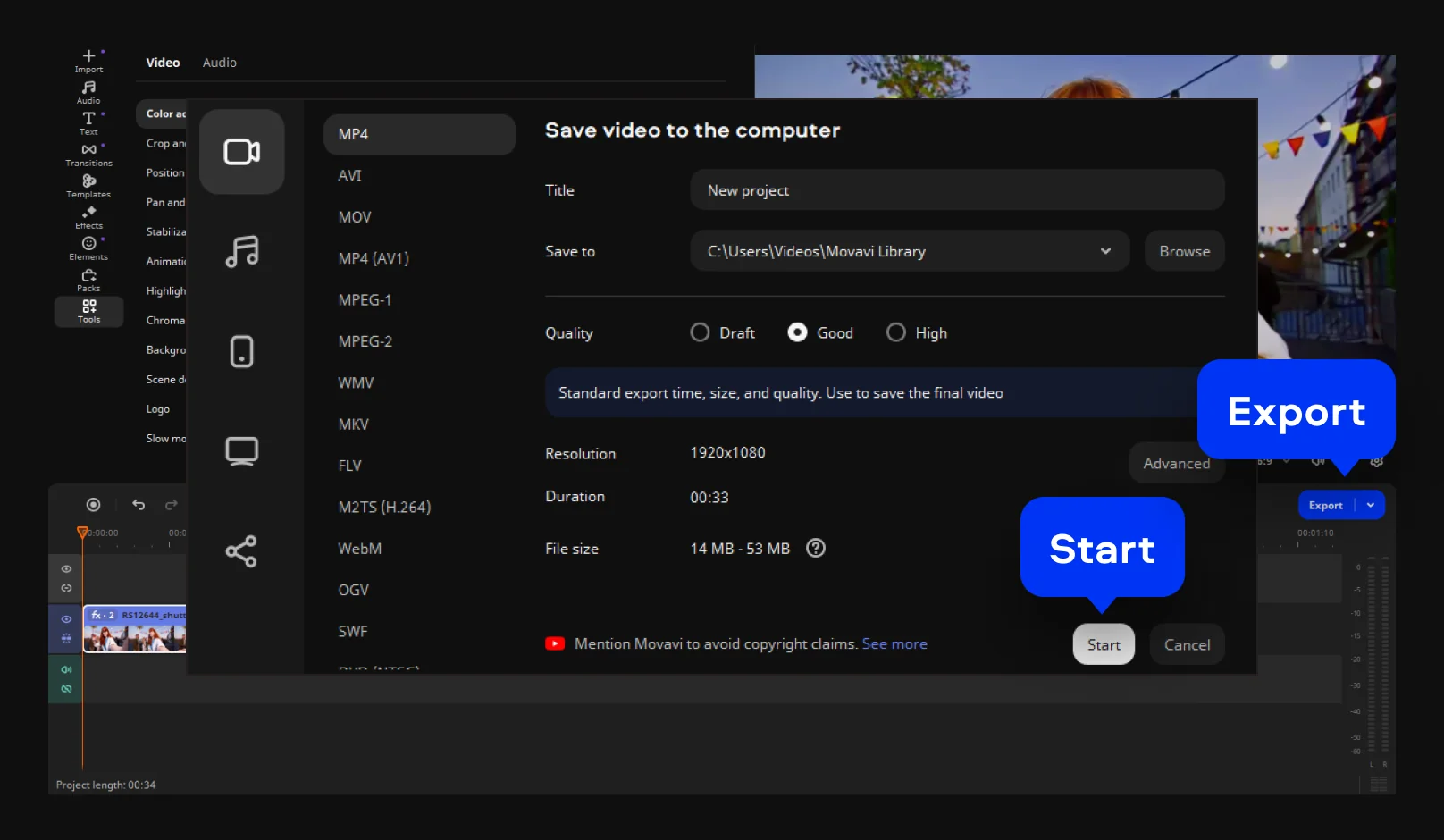The width and height of the screenshot is (1444, 840).
Task: Click the redo arrow above the timeline
Action: pos(172,505)
